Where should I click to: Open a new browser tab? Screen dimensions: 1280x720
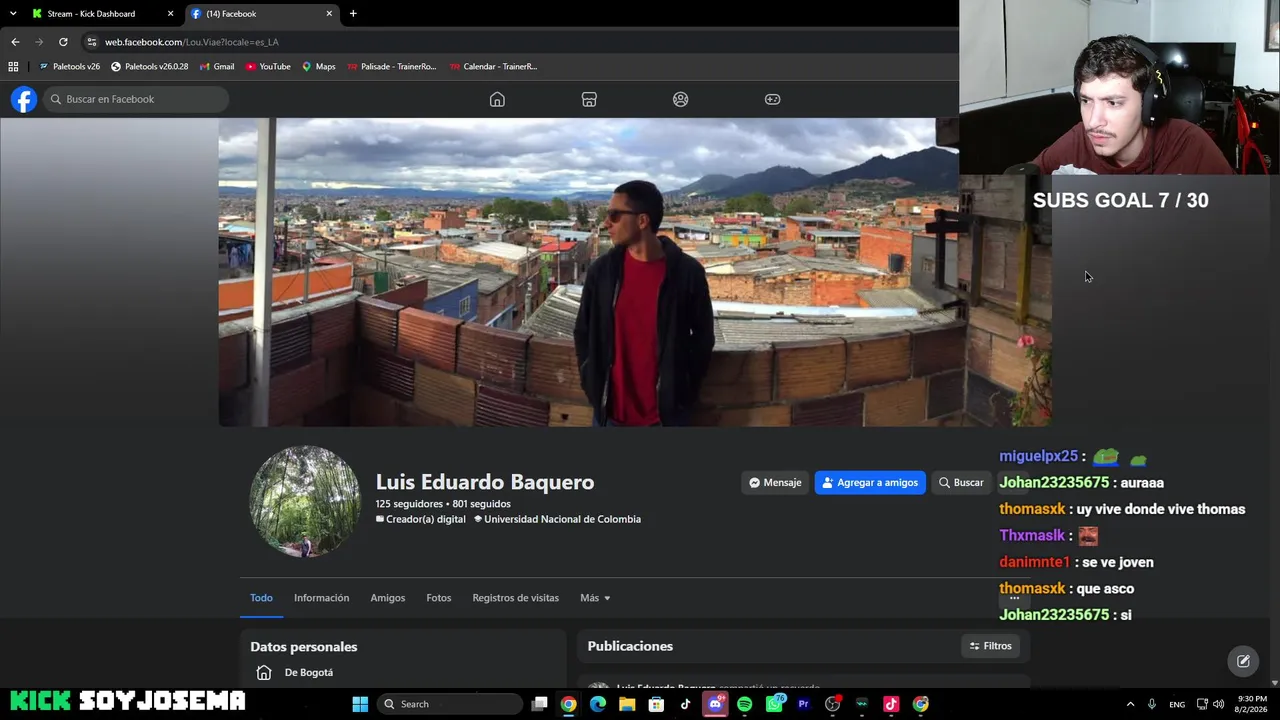(x=353, y=14)
